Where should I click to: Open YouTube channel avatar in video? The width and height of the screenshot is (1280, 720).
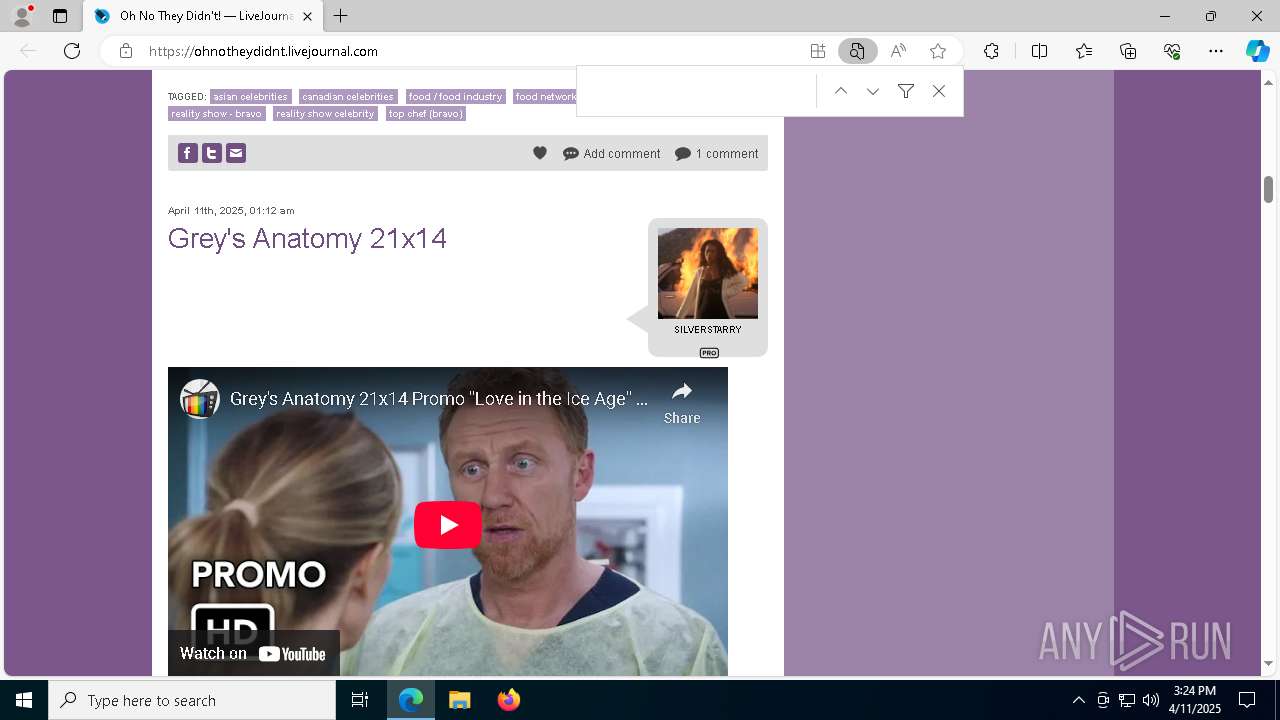coord(200,399)
